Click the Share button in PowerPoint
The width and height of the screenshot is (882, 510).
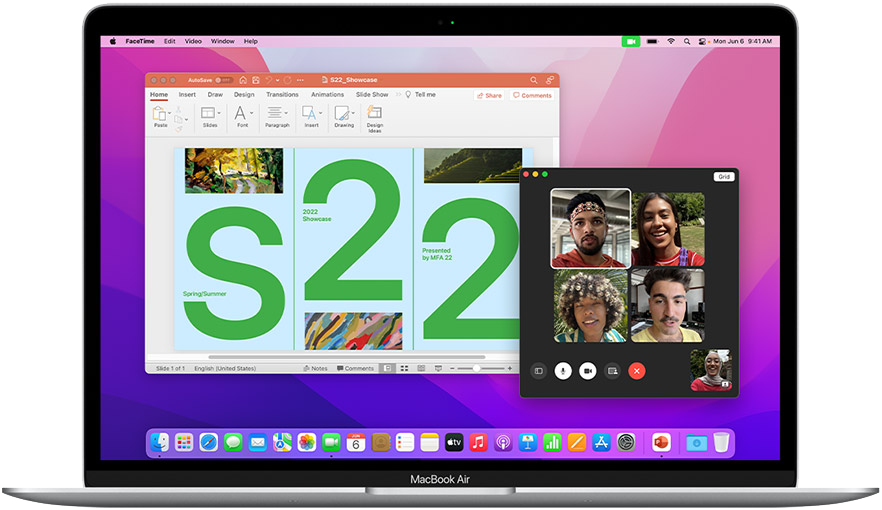point(489,96)
